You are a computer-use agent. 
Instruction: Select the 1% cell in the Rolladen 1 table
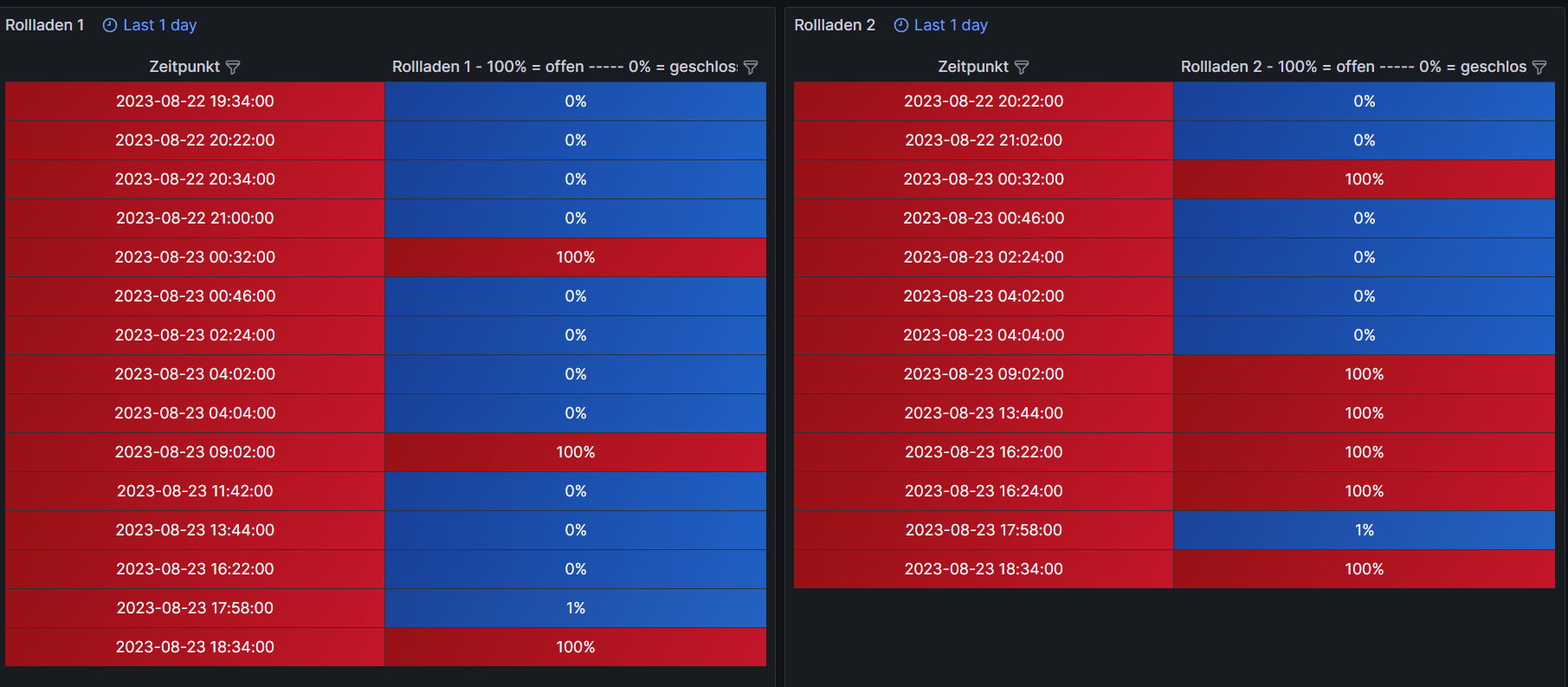pyautogui.click(x=576, y=608)
